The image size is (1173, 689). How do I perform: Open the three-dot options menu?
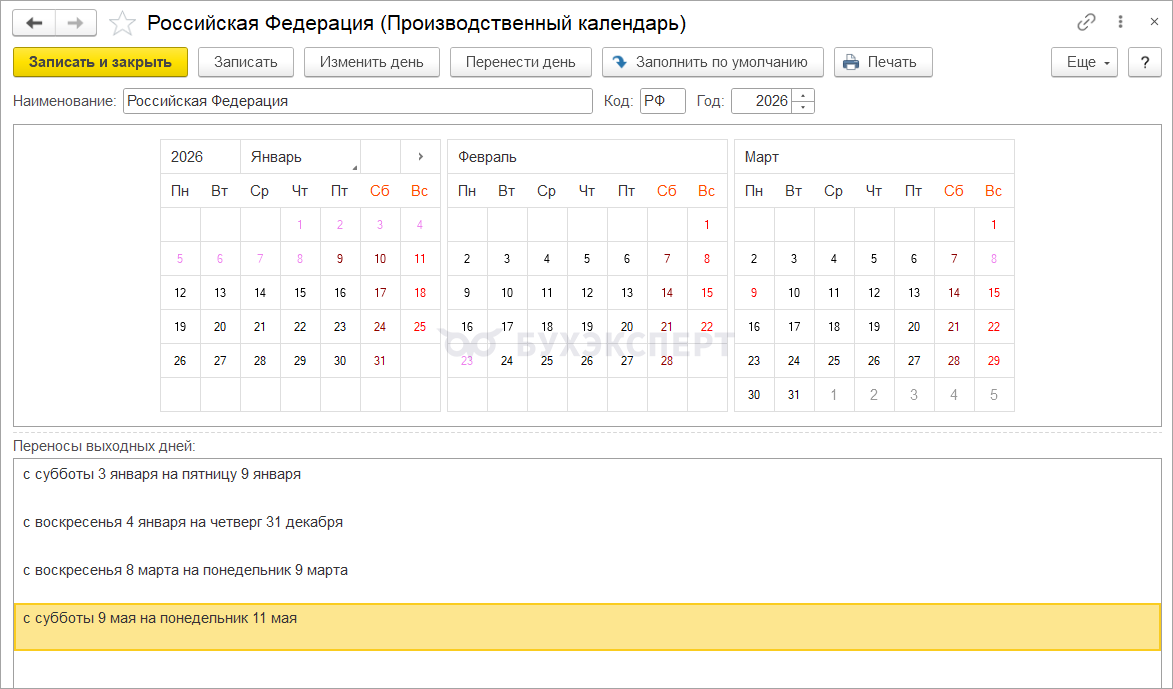point(1120,22)
